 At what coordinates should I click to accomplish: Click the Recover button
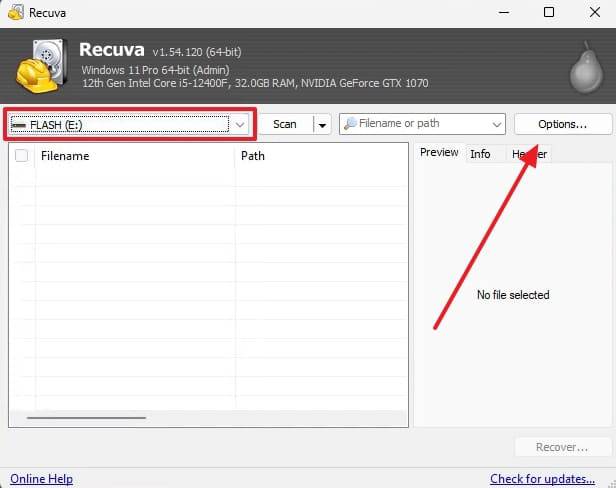coord(563,447)
